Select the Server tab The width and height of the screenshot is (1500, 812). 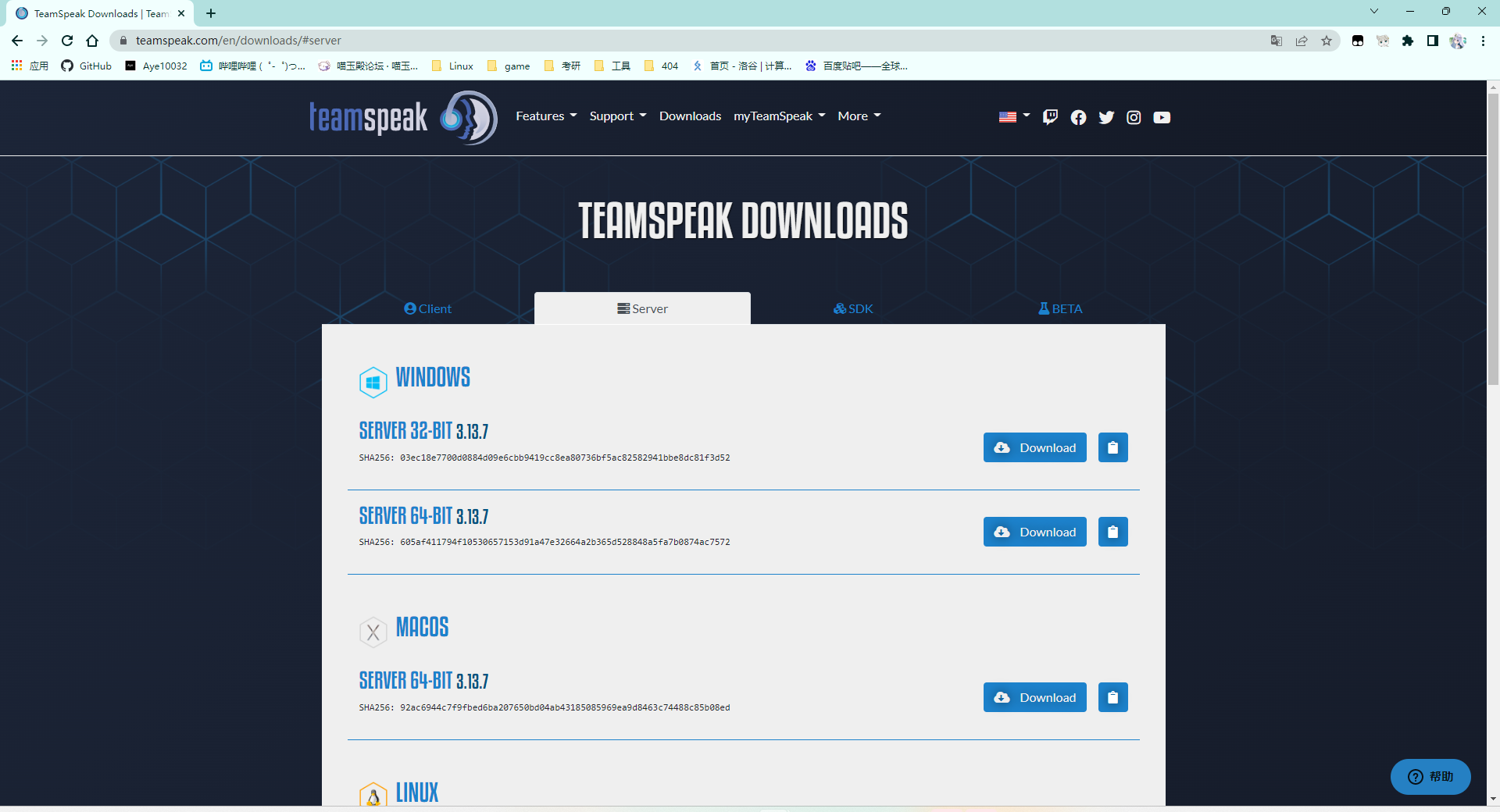642,308
